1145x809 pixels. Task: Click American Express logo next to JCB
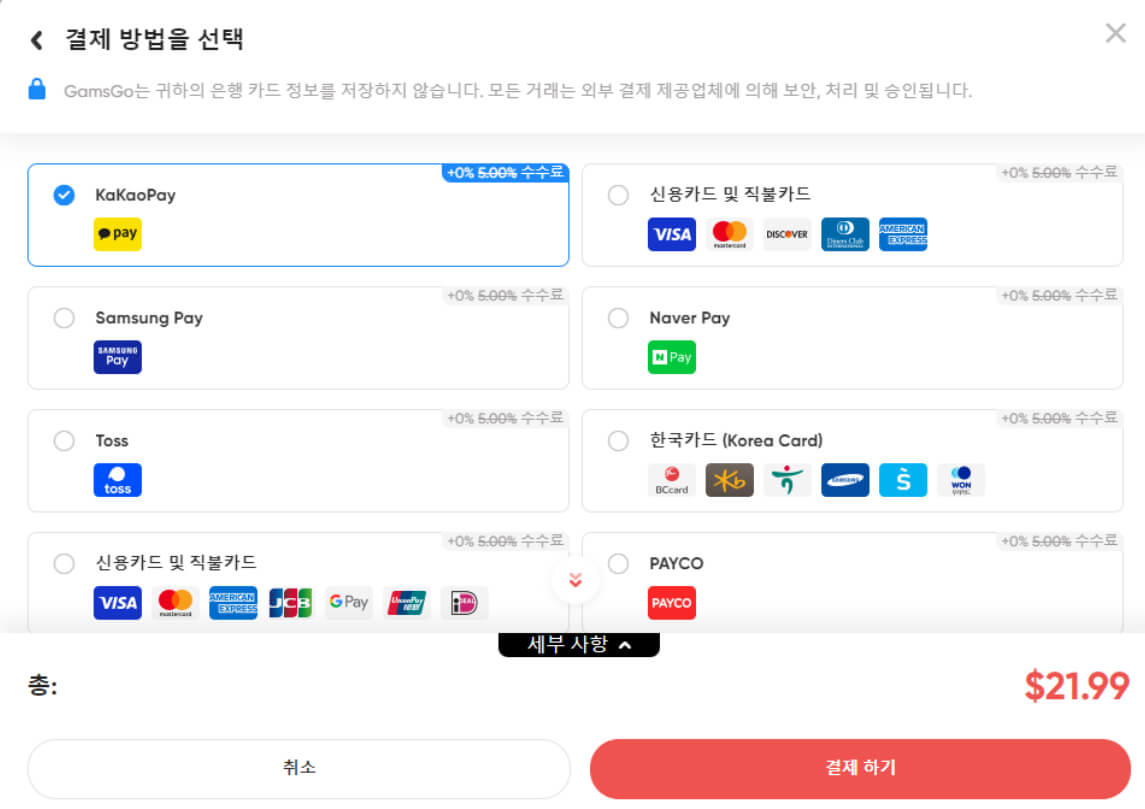233,602
